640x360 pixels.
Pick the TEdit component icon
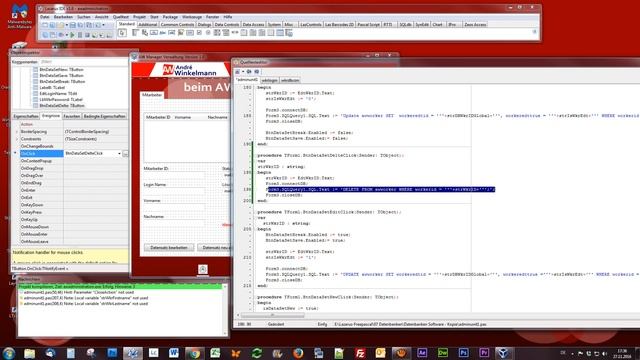point(171,33)
